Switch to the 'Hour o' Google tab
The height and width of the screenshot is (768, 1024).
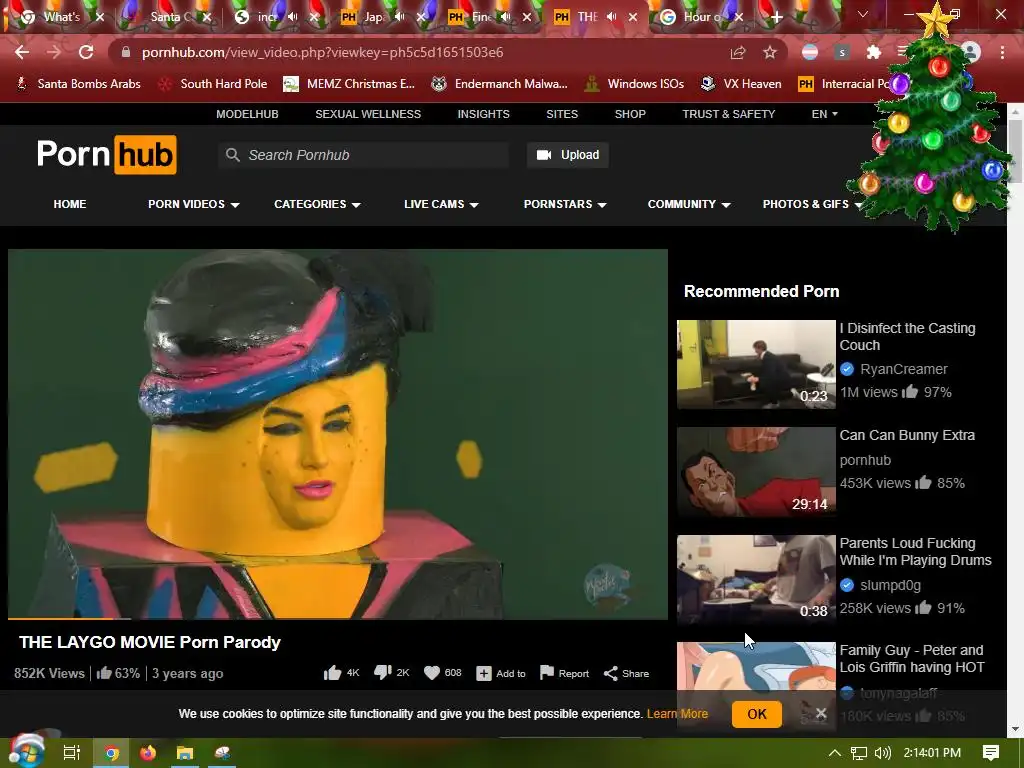coord(699,17)
